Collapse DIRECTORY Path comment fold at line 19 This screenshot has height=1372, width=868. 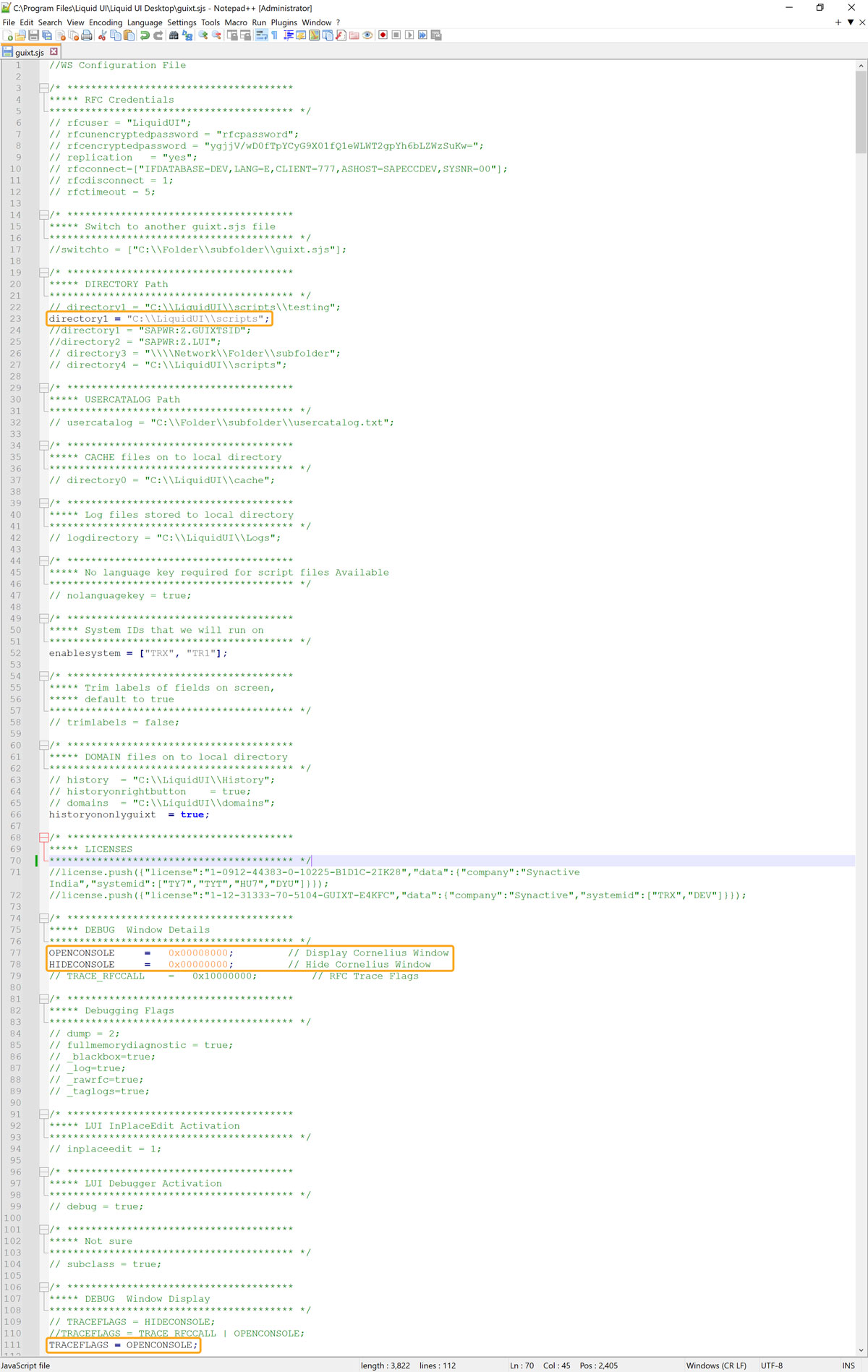pyautogui.click(x=43, y=273)
